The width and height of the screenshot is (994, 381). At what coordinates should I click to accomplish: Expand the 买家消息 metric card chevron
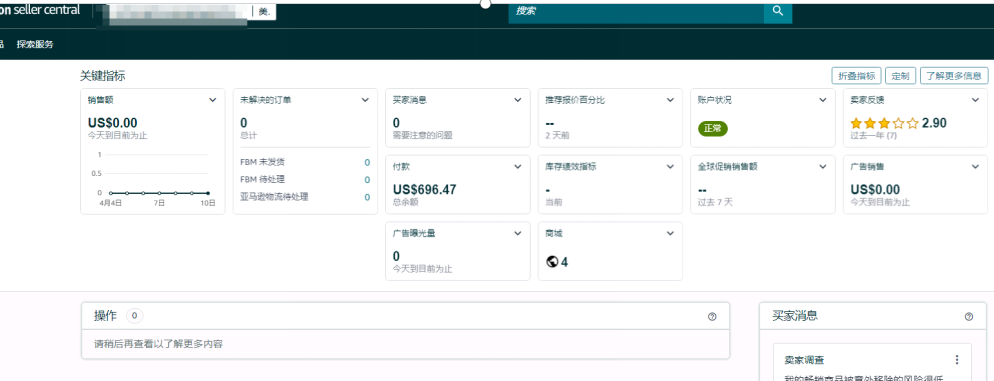518,100
